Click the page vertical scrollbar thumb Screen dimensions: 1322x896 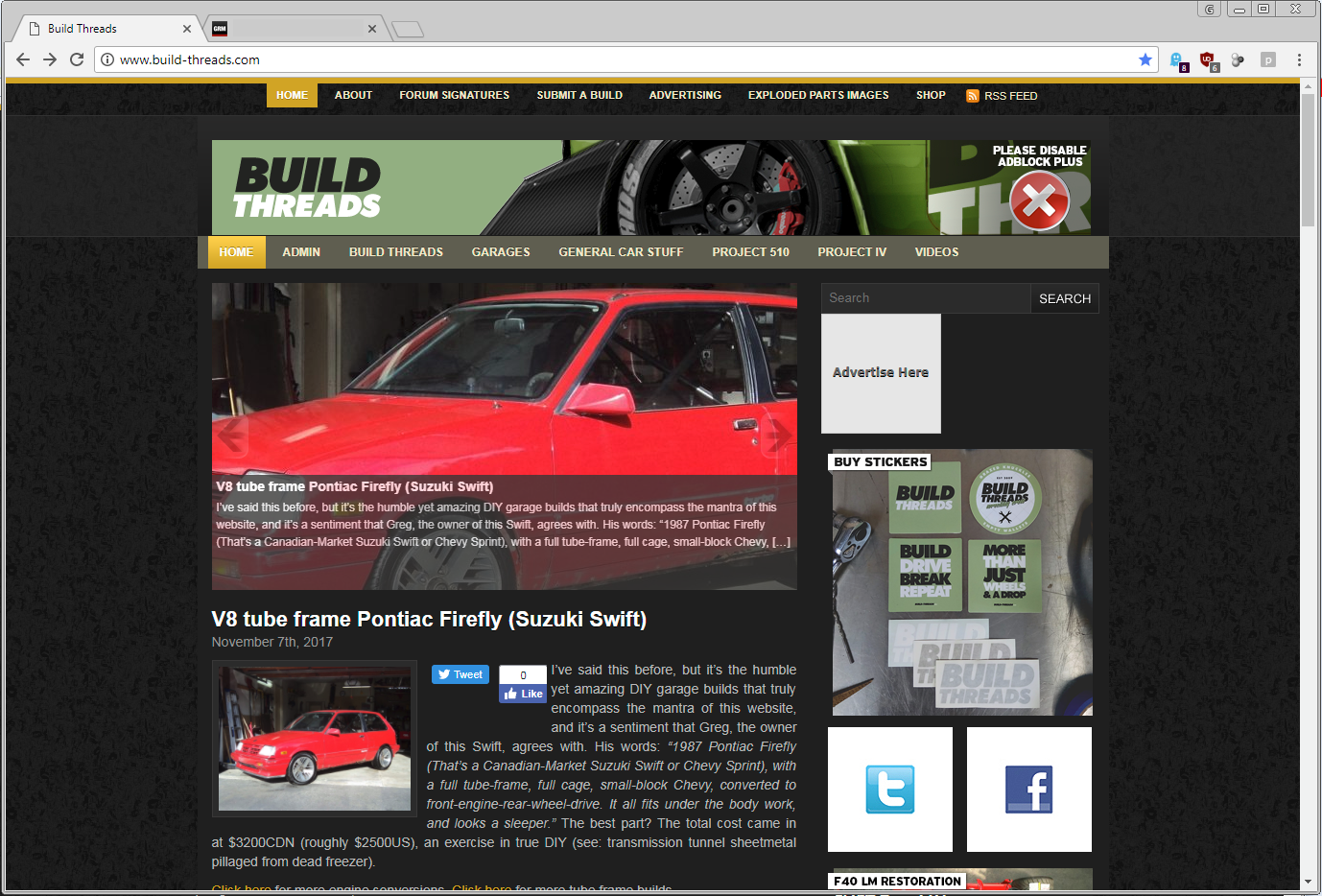point(1308,159)
